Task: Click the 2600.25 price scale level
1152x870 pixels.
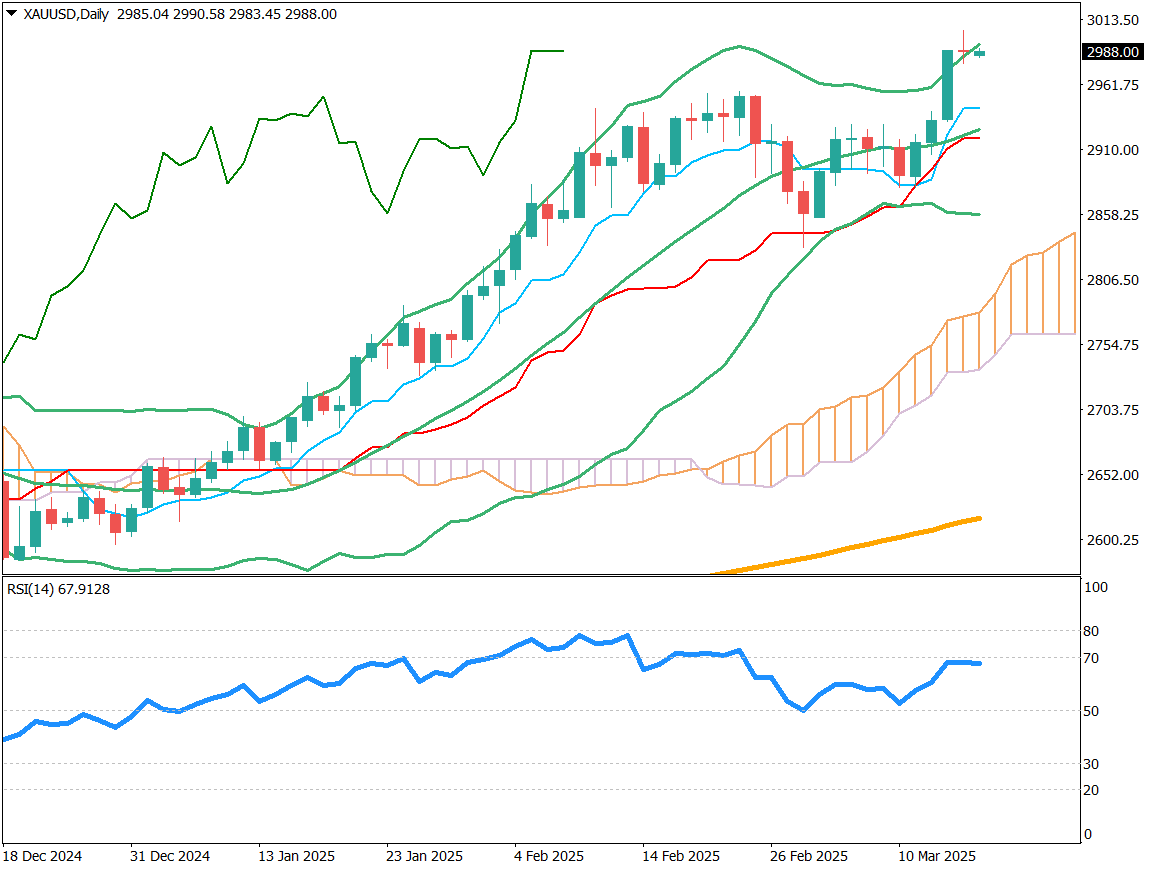Action: click(1115, 540)
